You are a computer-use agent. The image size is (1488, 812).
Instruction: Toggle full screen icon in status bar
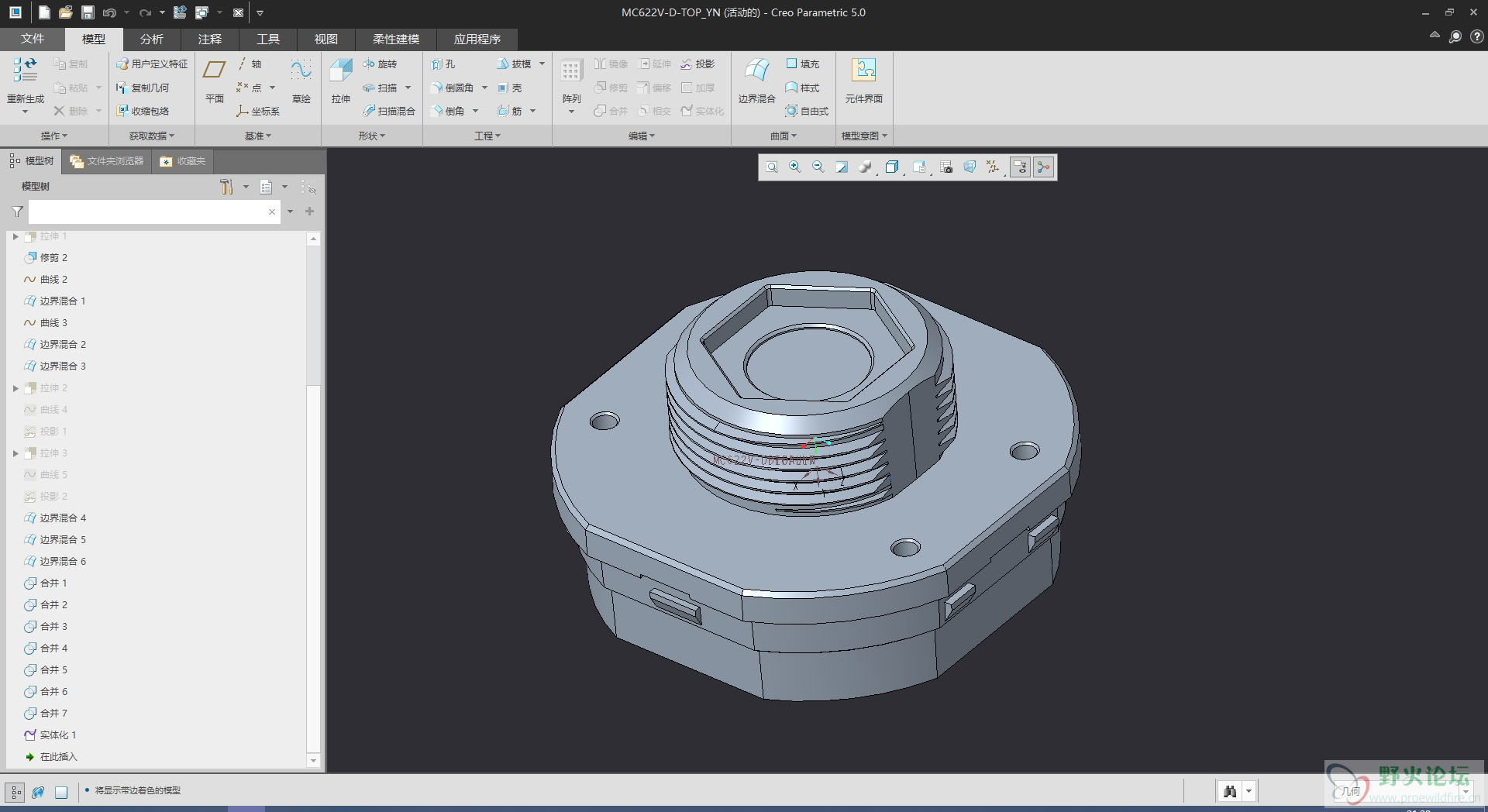61,792
